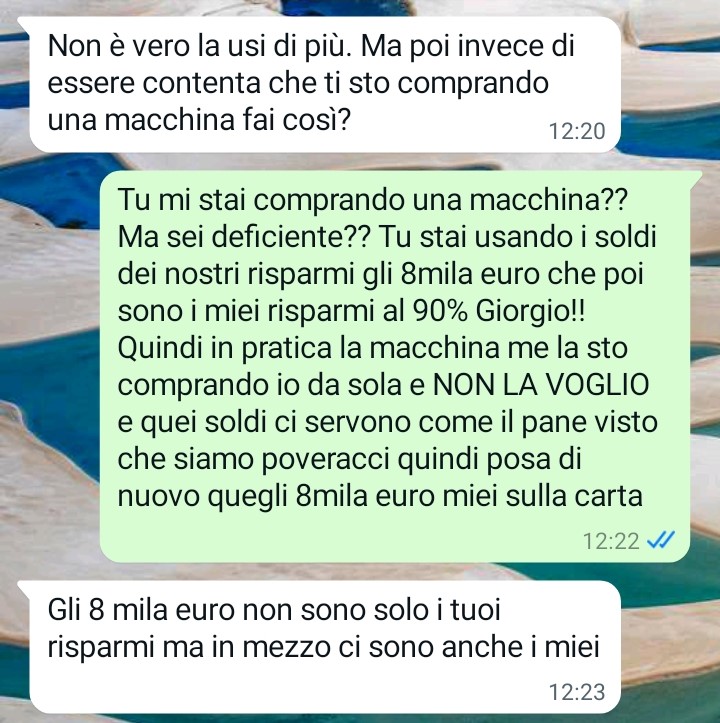Select the received message starting 'Non è vero'
Viewport: 720px width, 723px height.
(319, 84)
